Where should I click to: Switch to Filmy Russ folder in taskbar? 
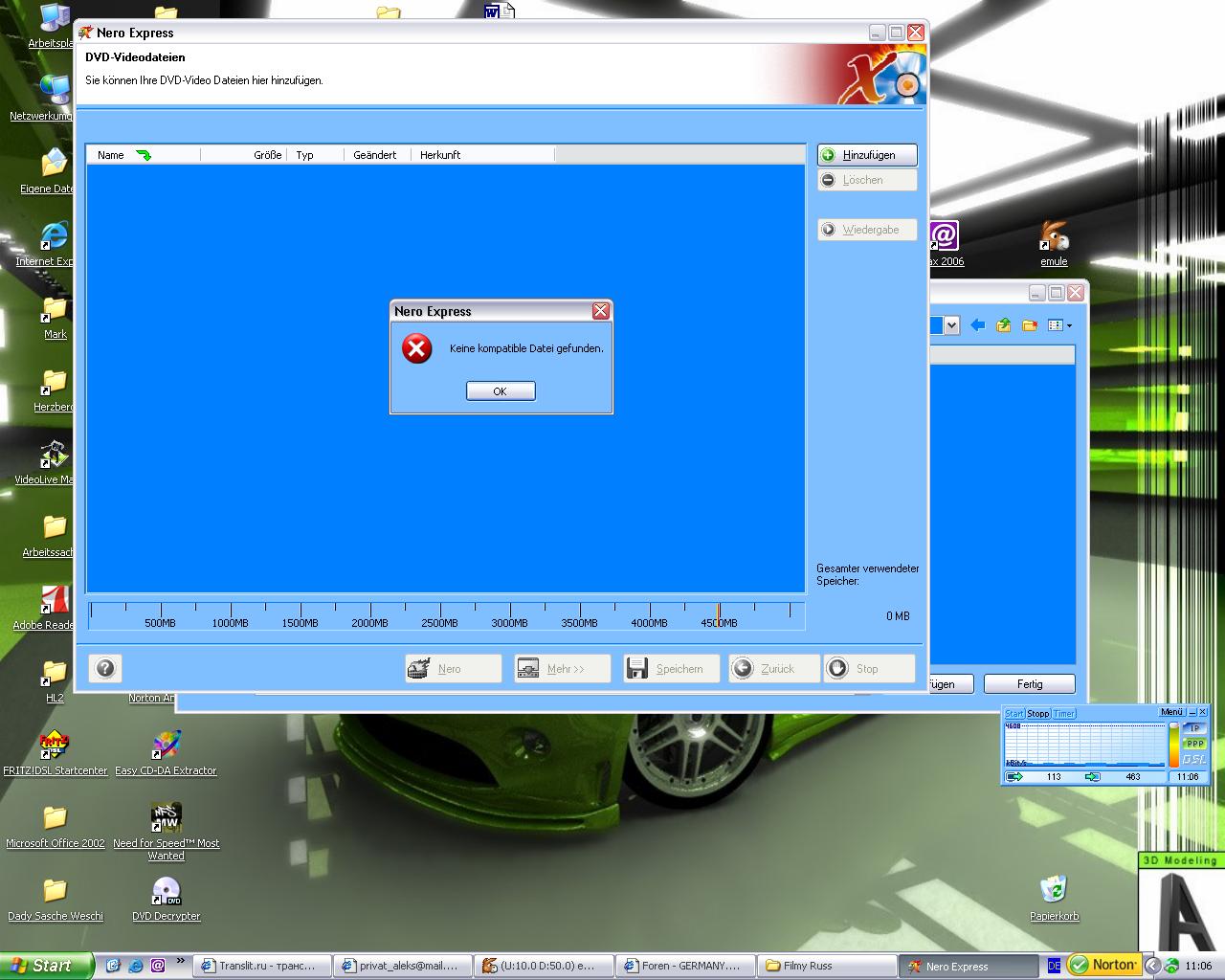click(827, 966)
